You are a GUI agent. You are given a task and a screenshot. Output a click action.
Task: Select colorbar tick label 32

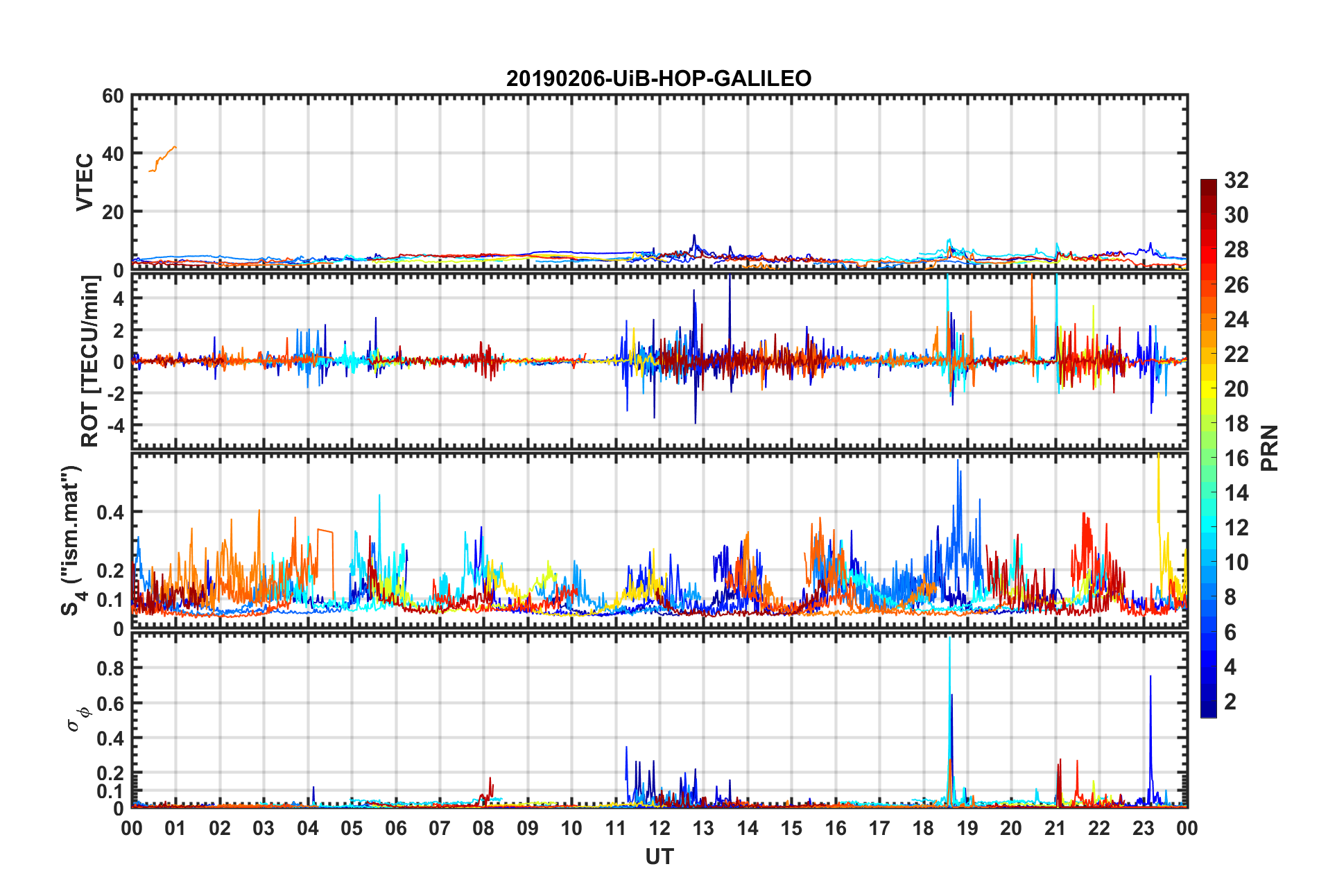(x=1236, y=180)
